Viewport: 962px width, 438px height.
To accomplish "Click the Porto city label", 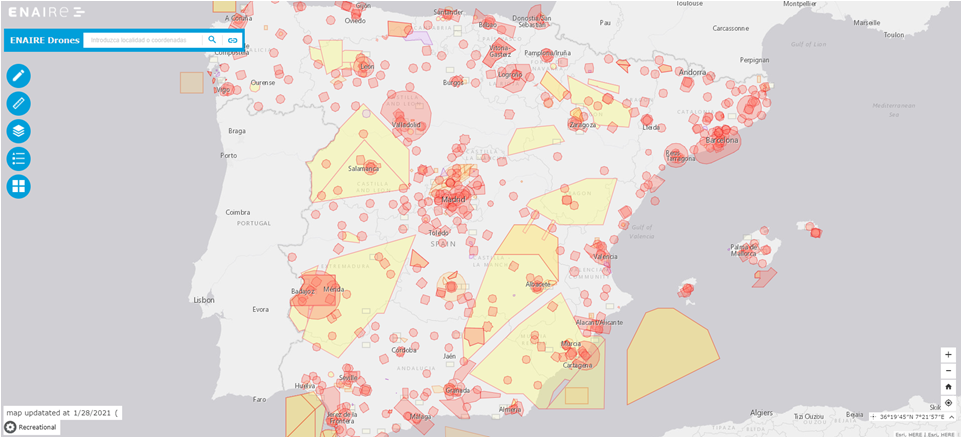I will pos(229,155).
